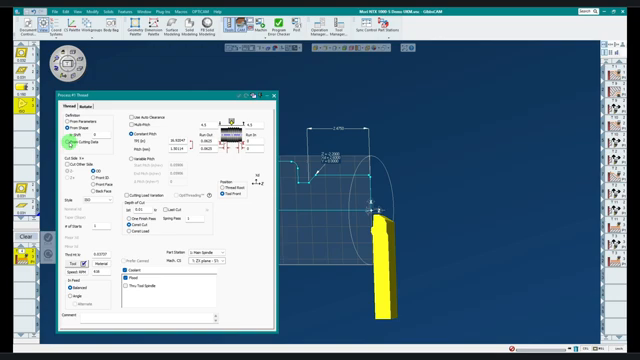
Task: Open the Modify menu
Action: tap(92, 12)
